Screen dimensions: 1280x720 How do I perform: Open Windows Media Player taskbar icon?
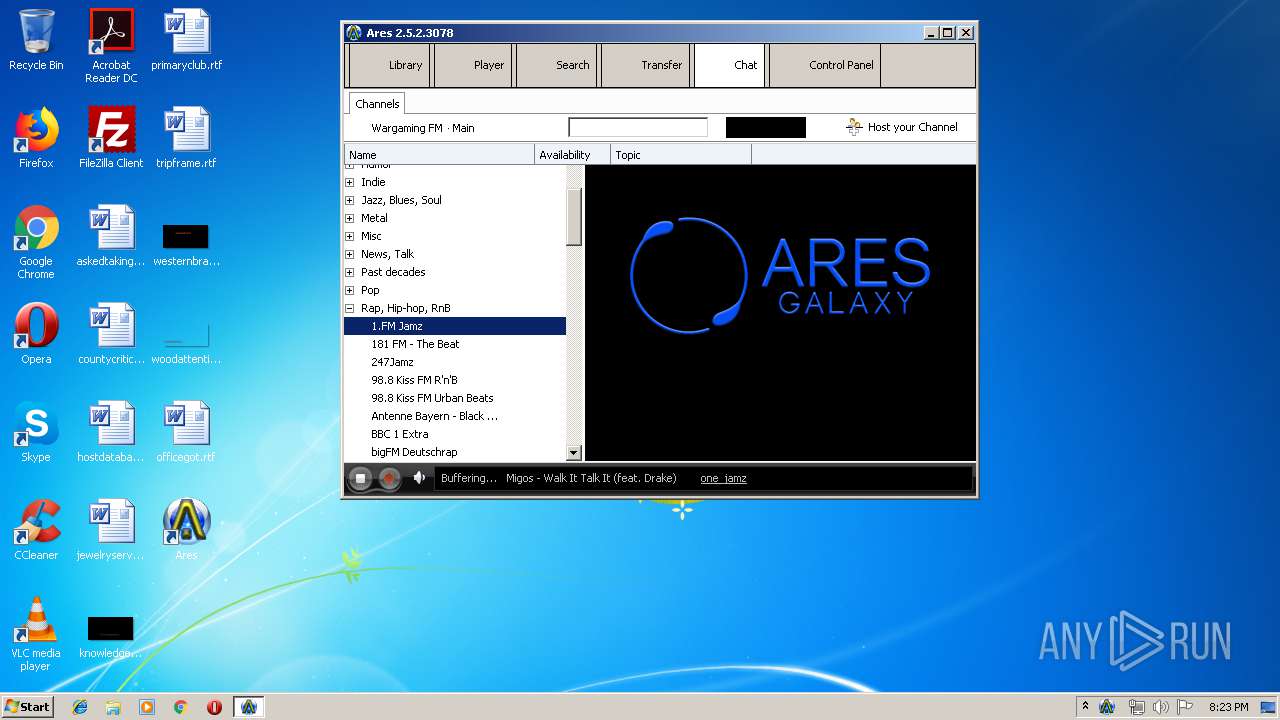pyautogui.click(x=147, y=707)
